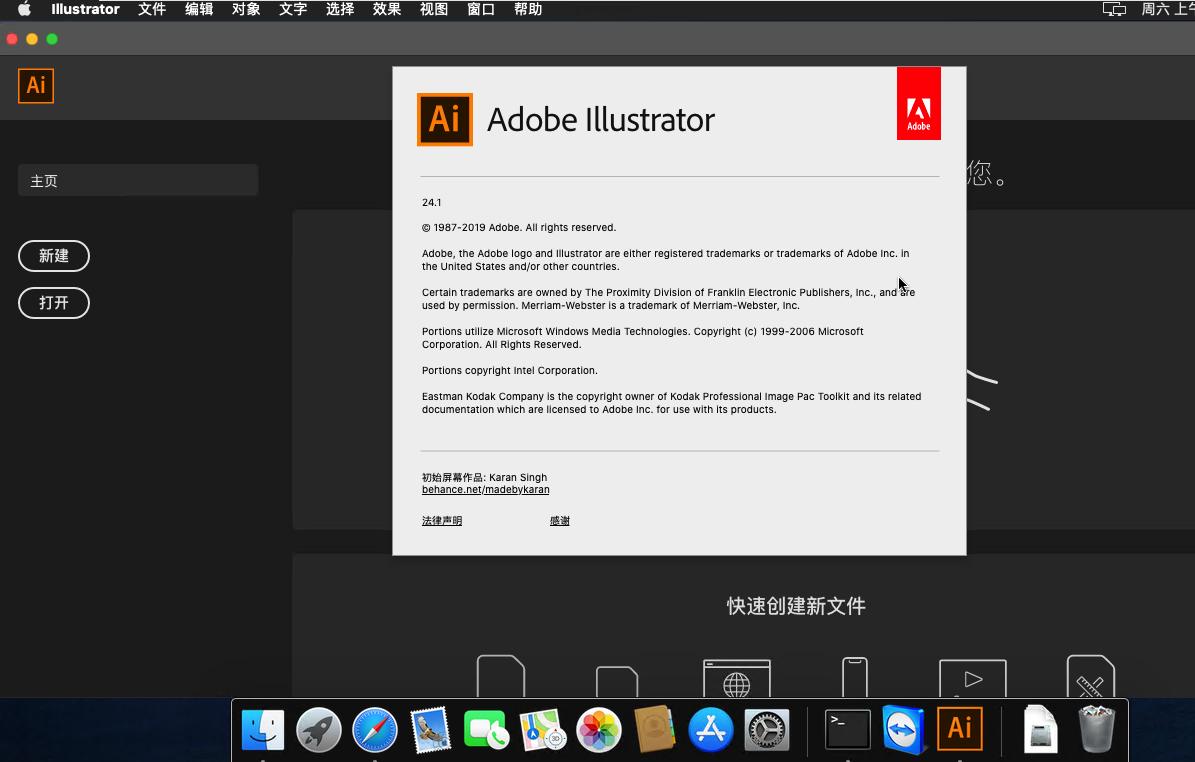
Task: Select the 主页 tab in sidebar
Action: pyautogui.click(x=138, y=181)
